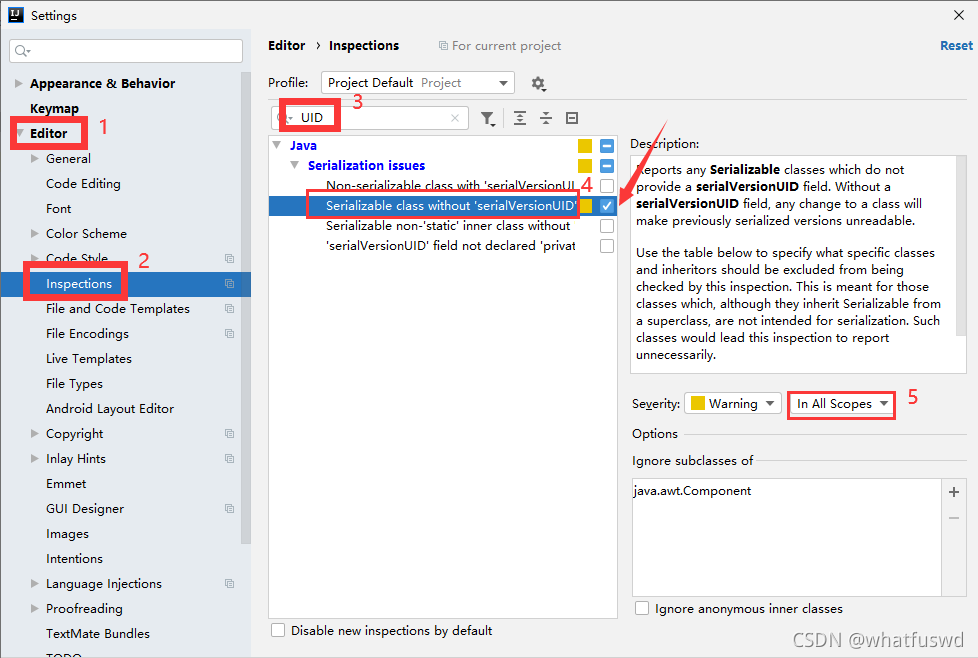Image resolution: width=978 pixels, height=658 pixels.
Task: Uncheck Serializable class without 'serialVersionUID' inspection
Action: pos(607,206)
